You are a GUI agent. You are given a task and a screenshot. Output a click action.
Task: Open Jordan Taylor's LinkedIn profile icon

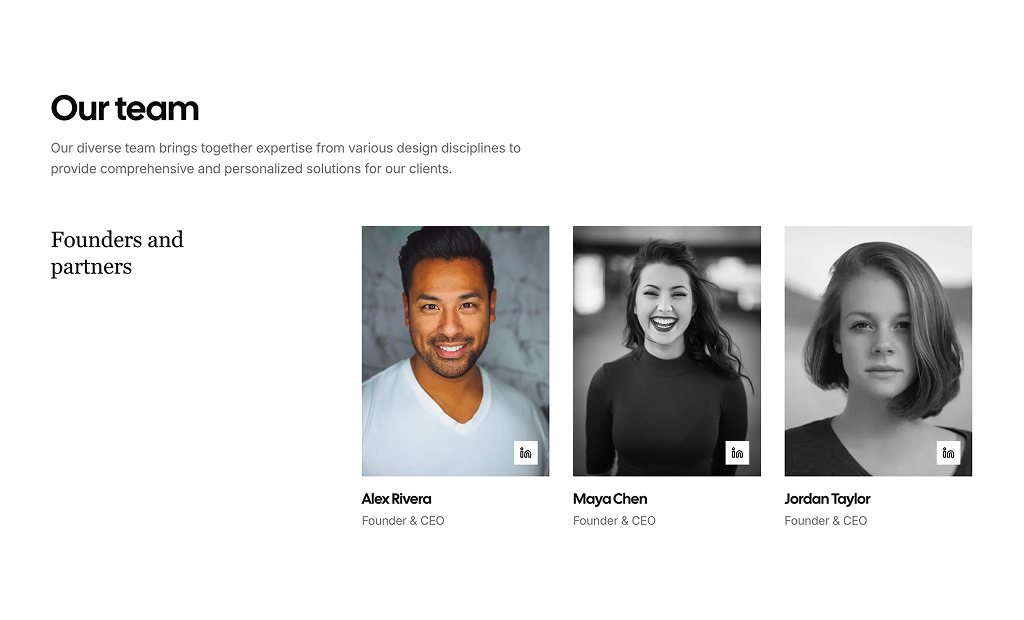[x=948, y=453]
